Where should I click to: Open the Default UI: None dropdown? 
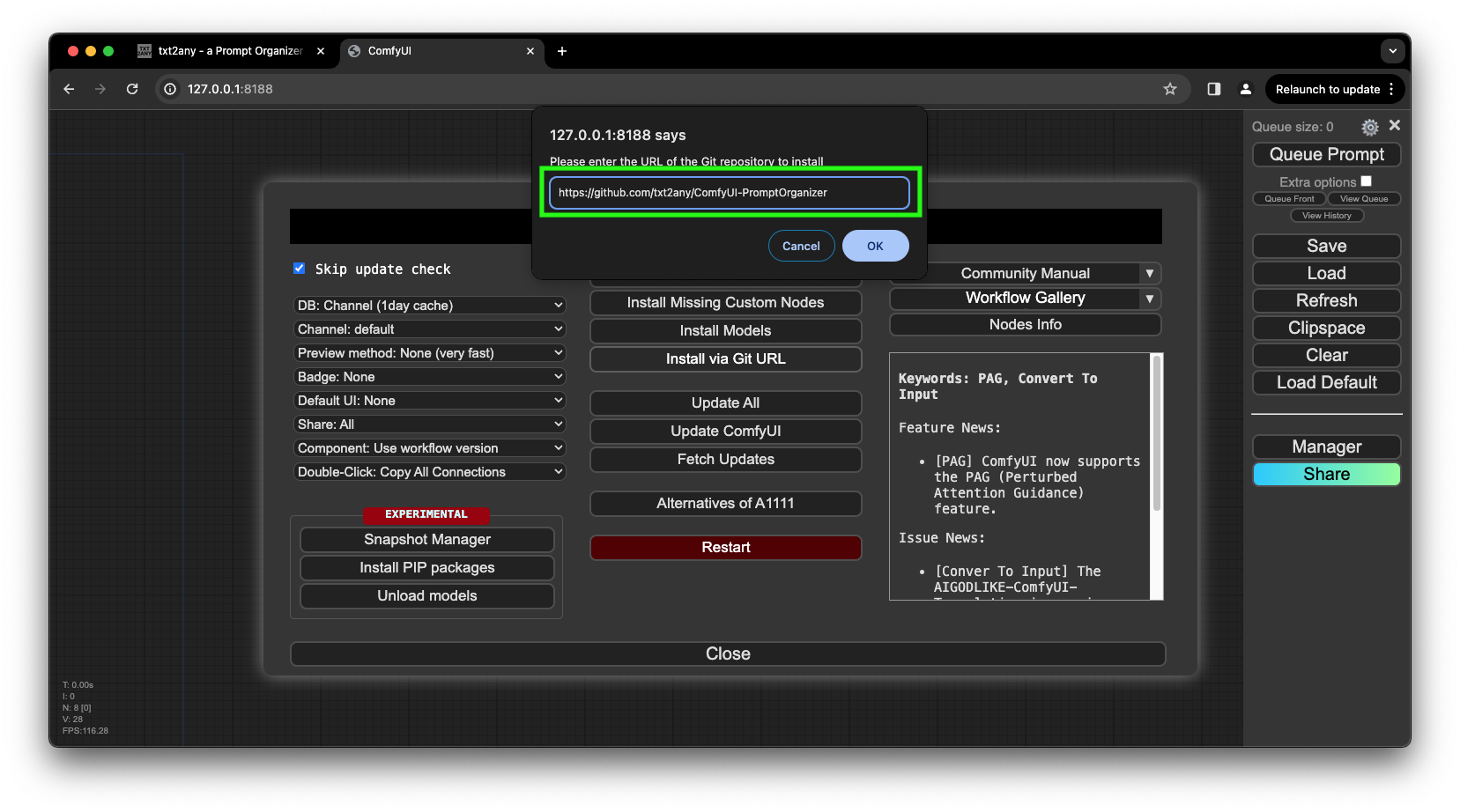coord(429,401)
